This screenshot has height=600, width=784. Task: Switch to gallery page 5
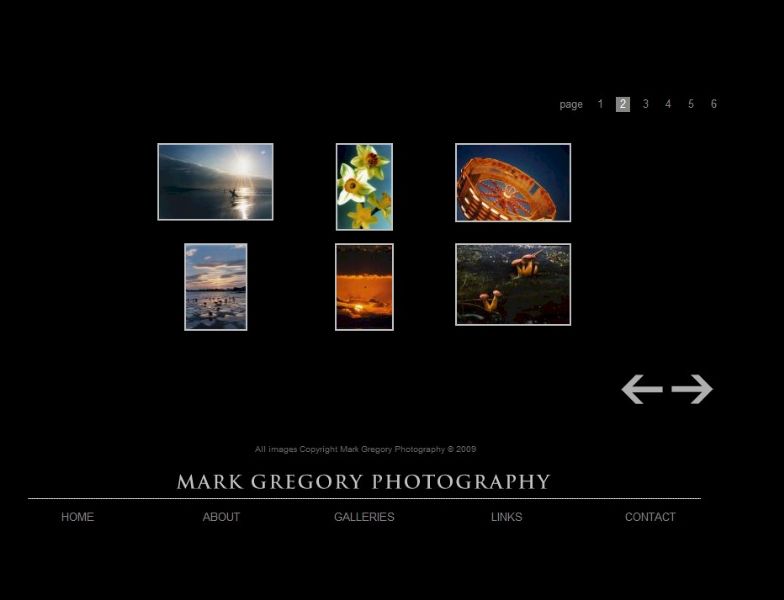pyautogui.click(x=691, y=104)
